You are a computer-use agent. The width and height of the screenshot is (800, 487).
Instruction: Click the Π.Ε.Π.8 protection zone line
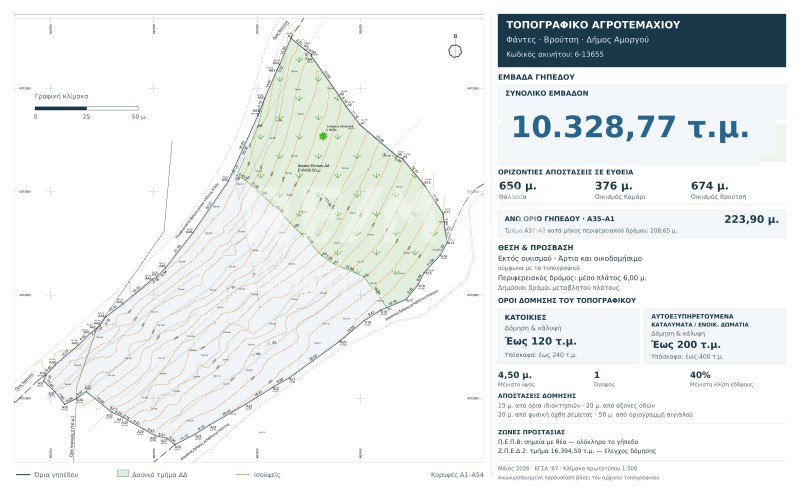click(x=568, y=442)
